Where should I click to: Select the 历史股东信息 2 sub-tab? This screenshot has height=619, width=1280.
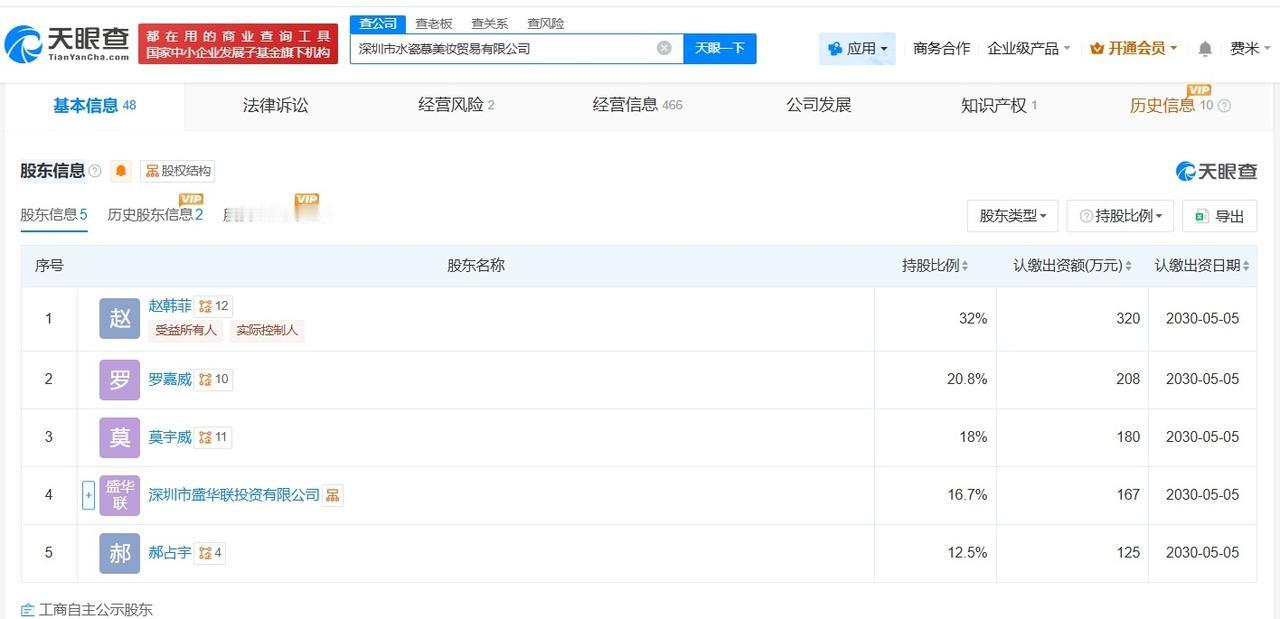[155, 215]
